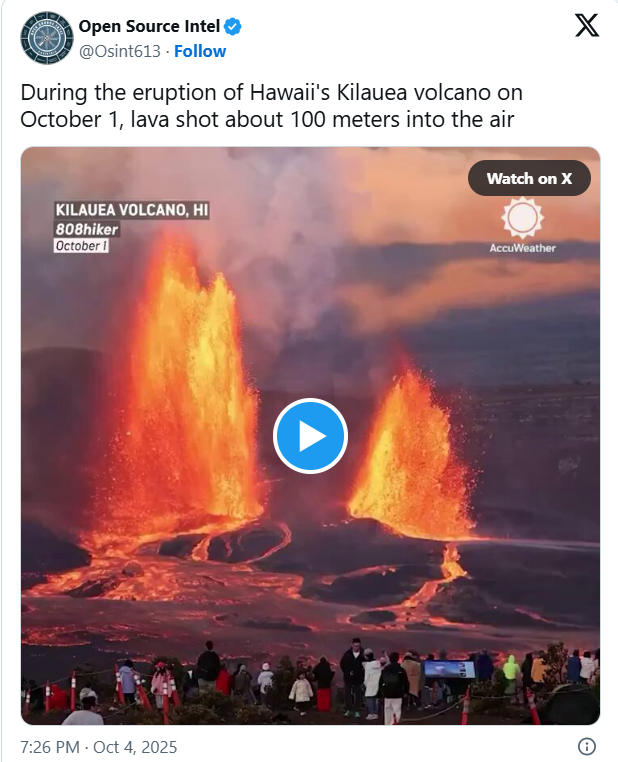618x762 pixels.
Task: Click the AccuWeather text watermark
Action: [x=522, y=248]
